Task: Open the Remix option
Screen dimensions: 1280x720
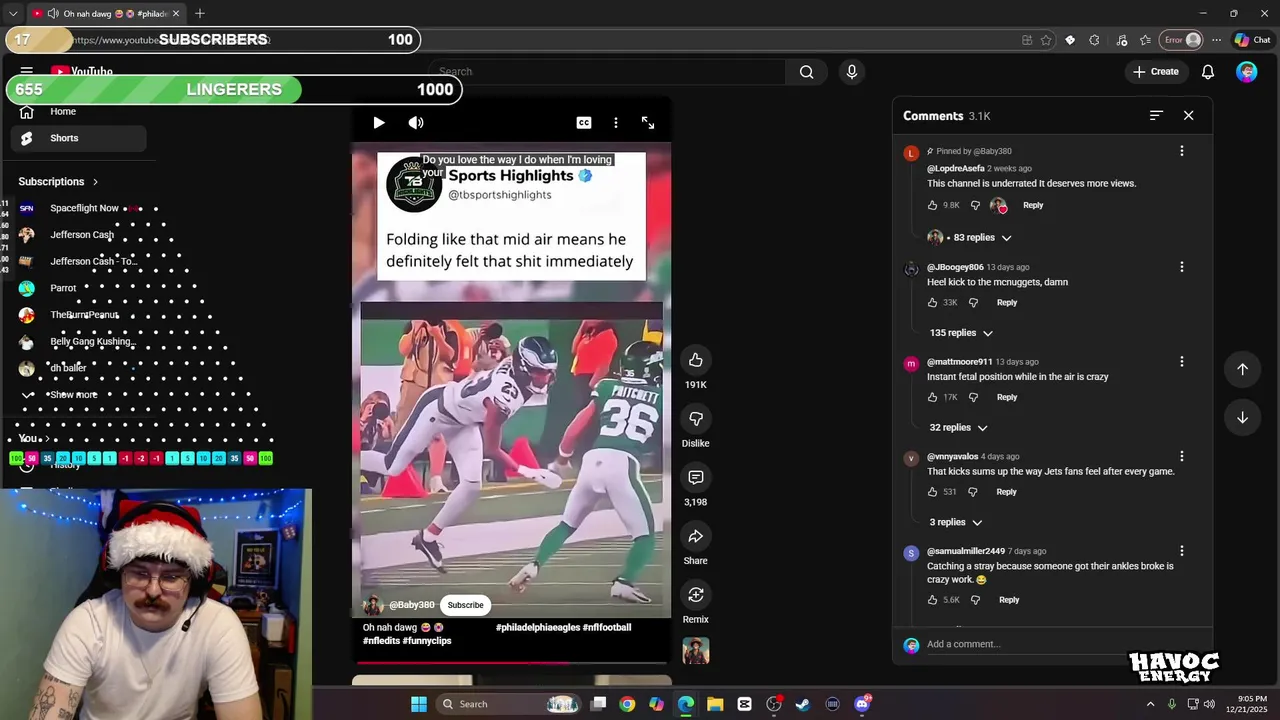Action: 696,595
